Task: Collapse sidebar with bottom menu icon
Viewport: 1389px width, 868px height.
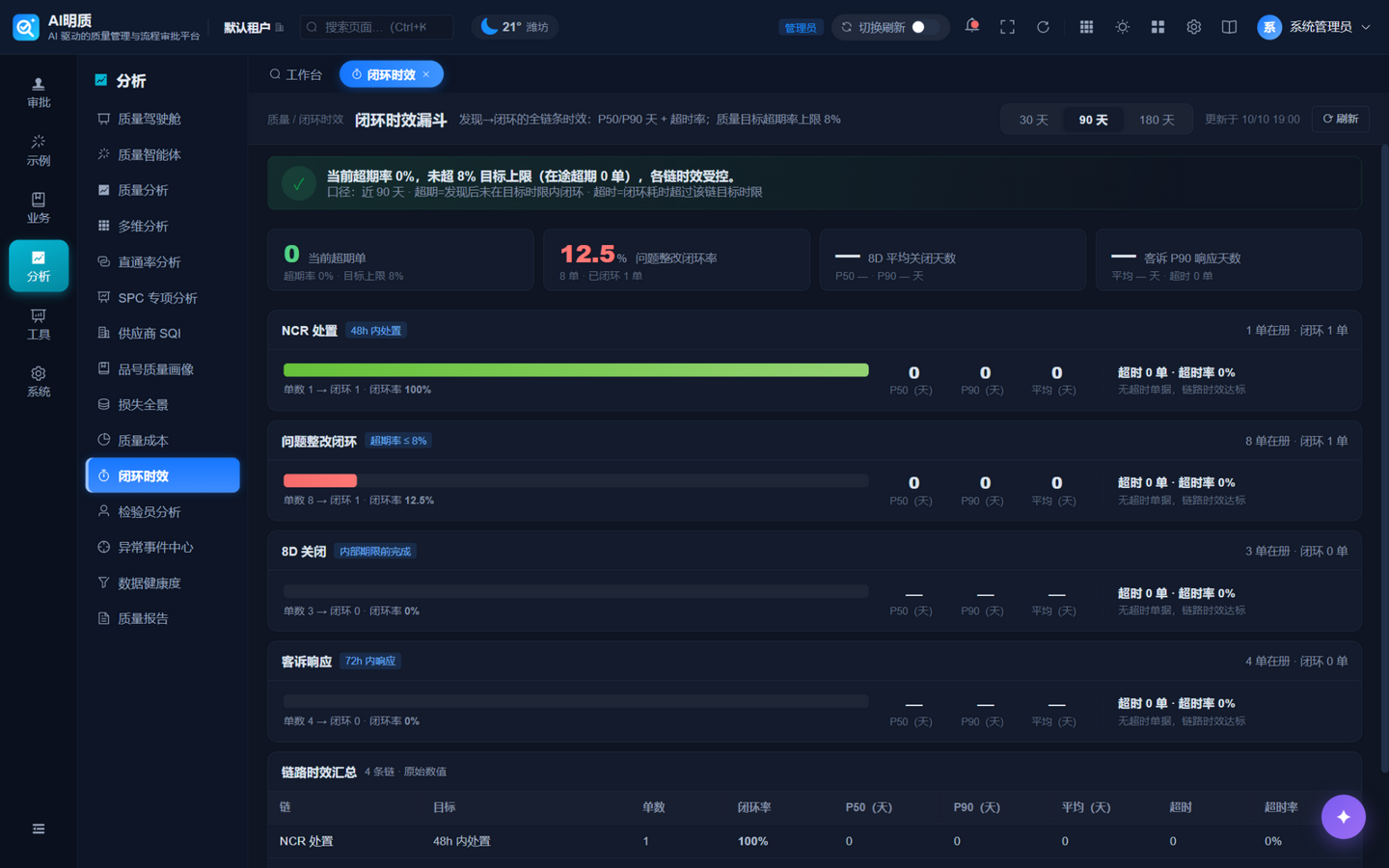Action: pos(39,828)
